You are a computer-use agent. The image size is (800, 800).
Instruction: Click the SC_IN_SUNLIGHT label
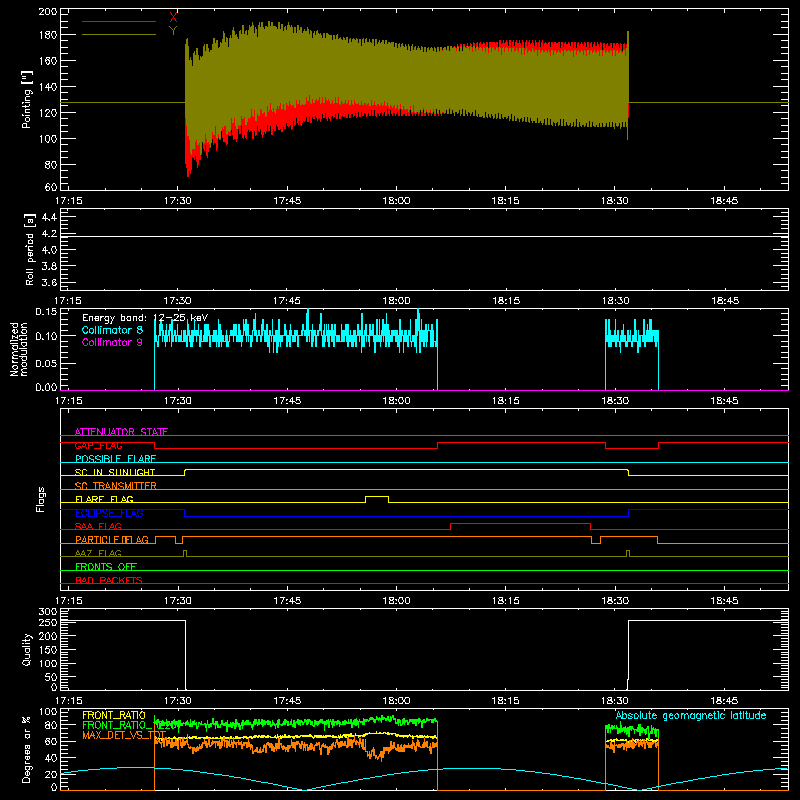[114, 472]
